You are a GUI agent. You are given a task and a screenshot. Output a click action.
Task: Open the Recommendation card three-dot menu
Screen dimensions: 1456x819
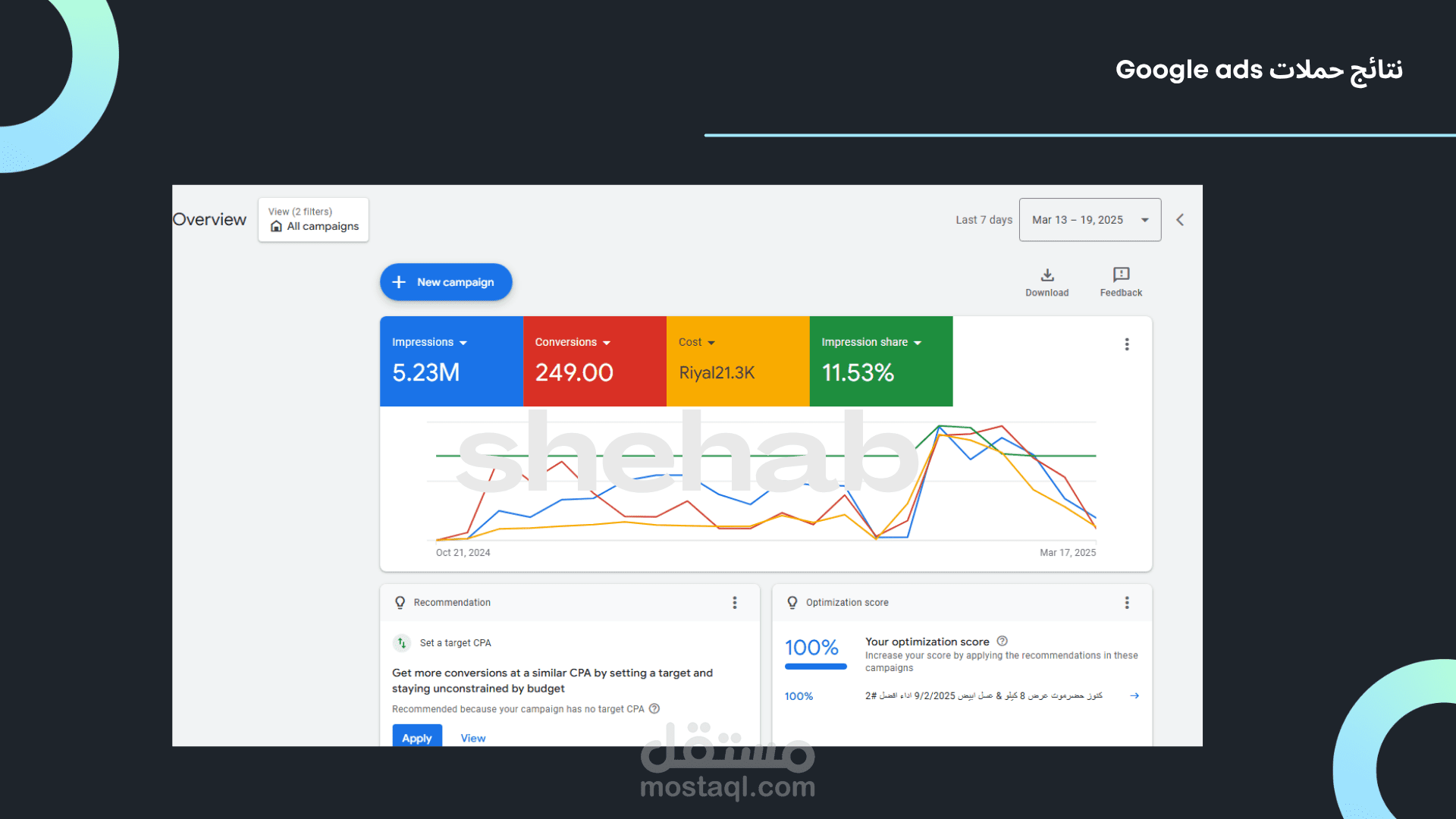click(x=734, y=602)
